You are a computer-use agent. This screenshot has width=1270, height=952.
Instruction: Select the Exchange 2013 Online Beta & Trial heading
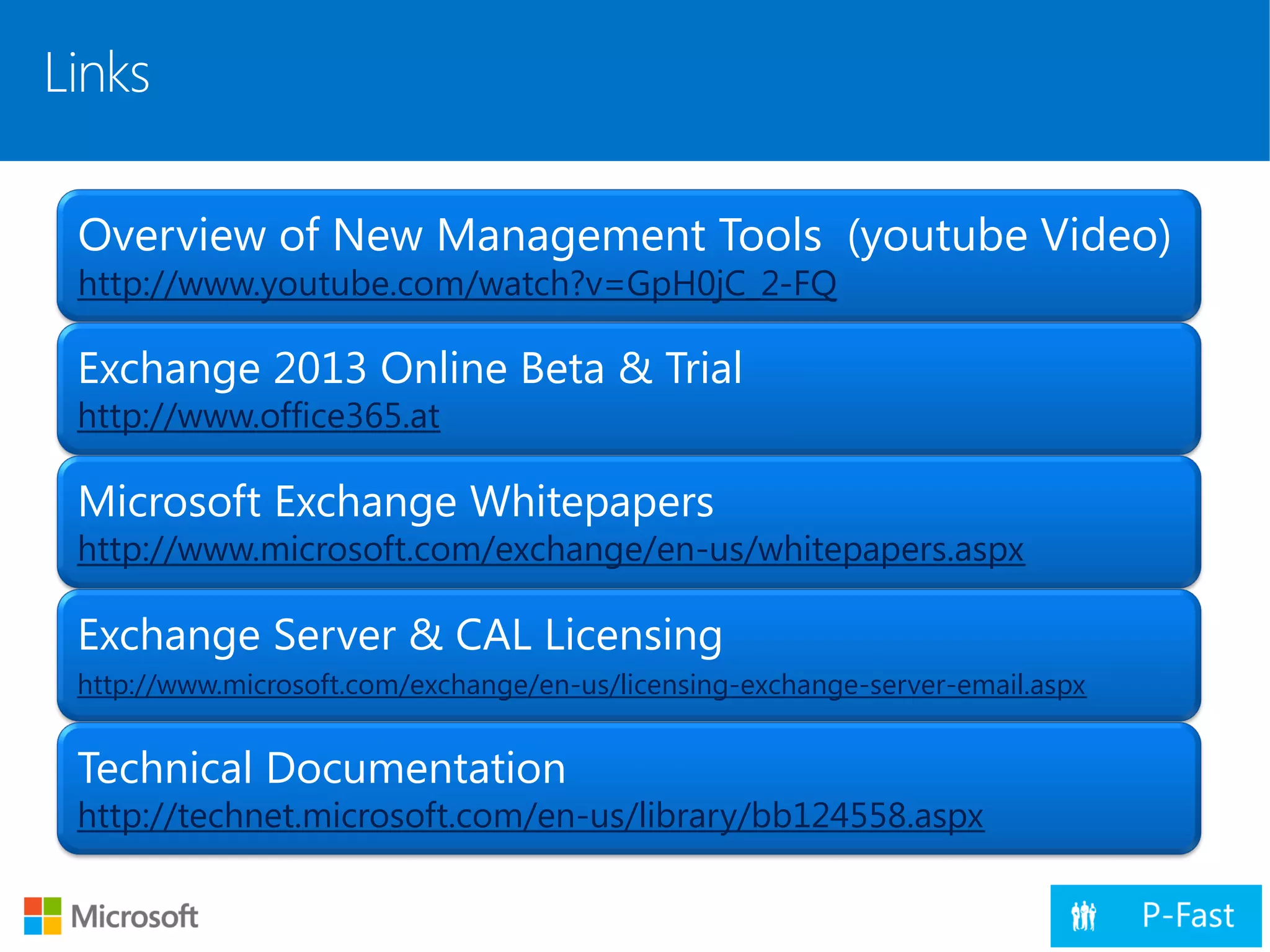pyautogui.click(x=410, y=368)
